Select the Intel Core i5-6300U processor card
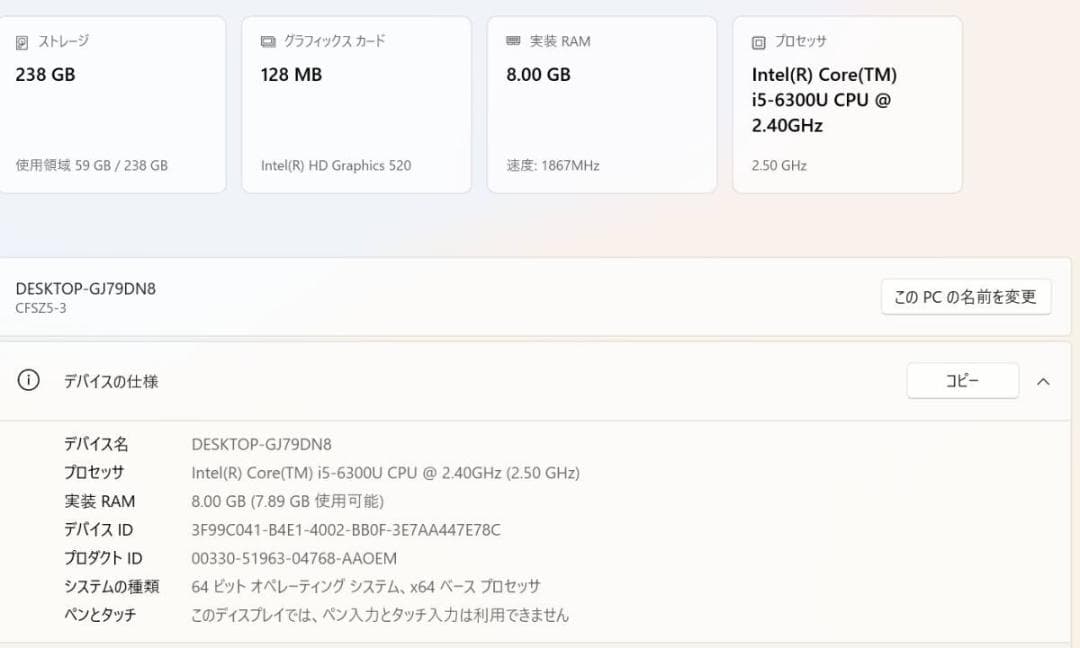Image resolution: width=1080 pixels, height=648 pixels. pyautogui.click(x=847, y=103)
